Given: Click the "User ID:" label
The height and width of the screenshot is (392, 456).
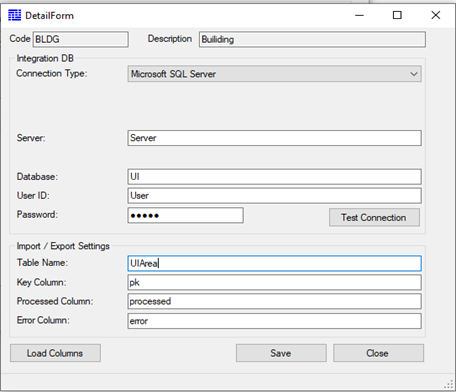Looking at the screenshot, I should 33,196.
